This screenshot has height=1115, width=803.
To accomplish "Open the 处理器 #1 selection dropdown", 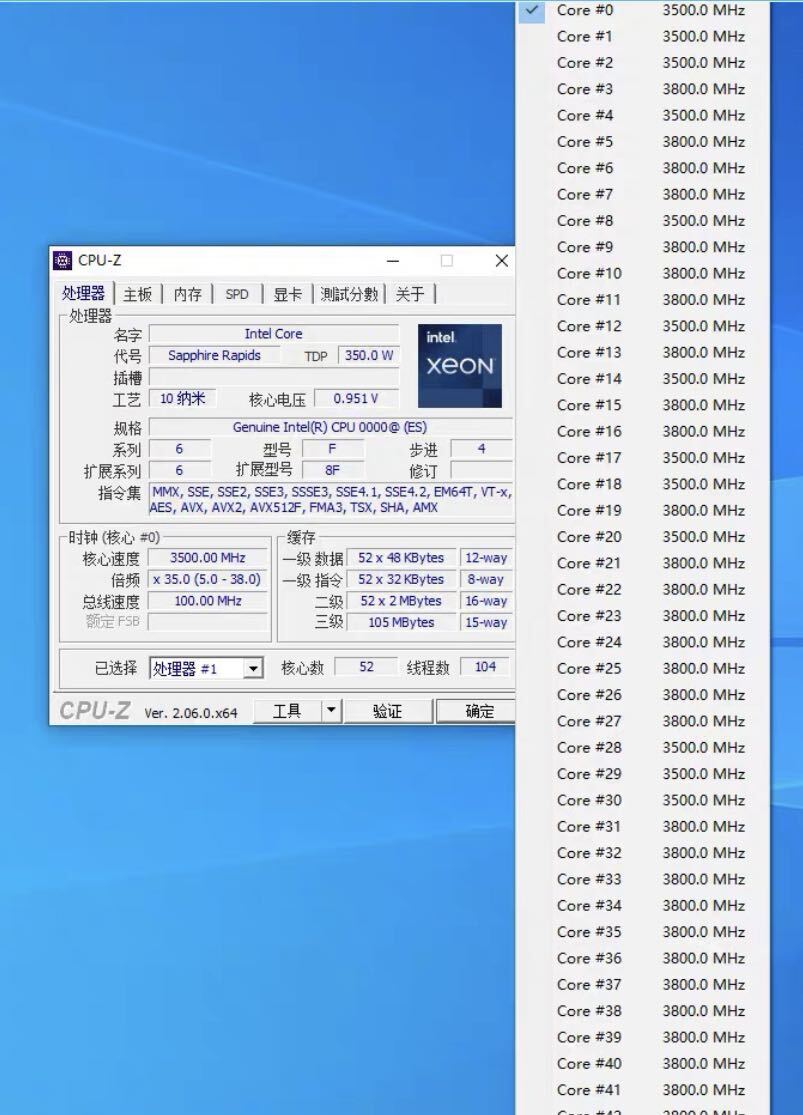I will point(253,669).
